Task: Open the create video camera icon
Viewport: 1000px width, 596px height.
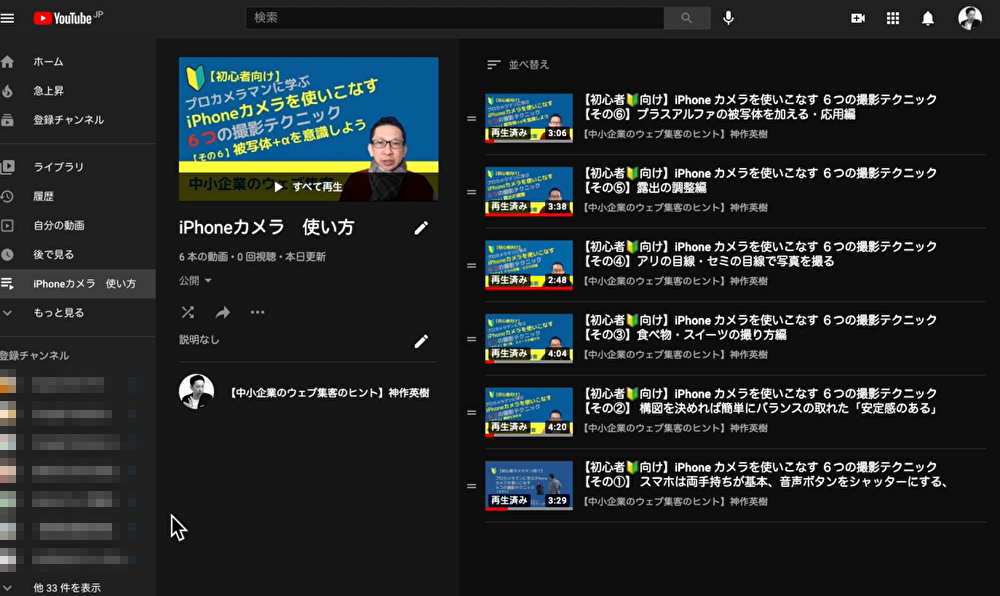Action: [x=858, y=18]
